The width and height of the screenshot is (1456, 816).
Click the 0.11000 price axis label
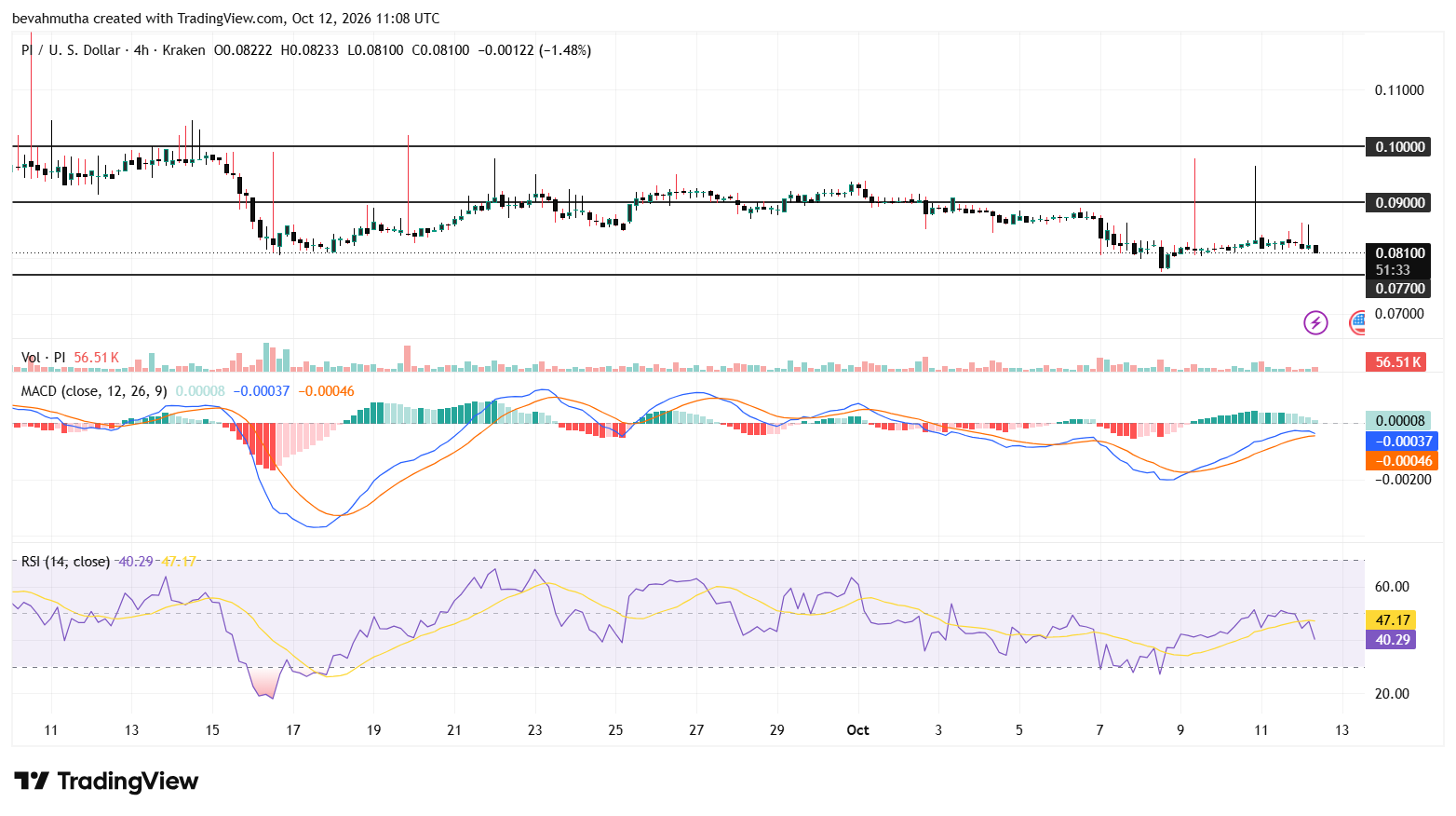click(x=1399, y=90)
